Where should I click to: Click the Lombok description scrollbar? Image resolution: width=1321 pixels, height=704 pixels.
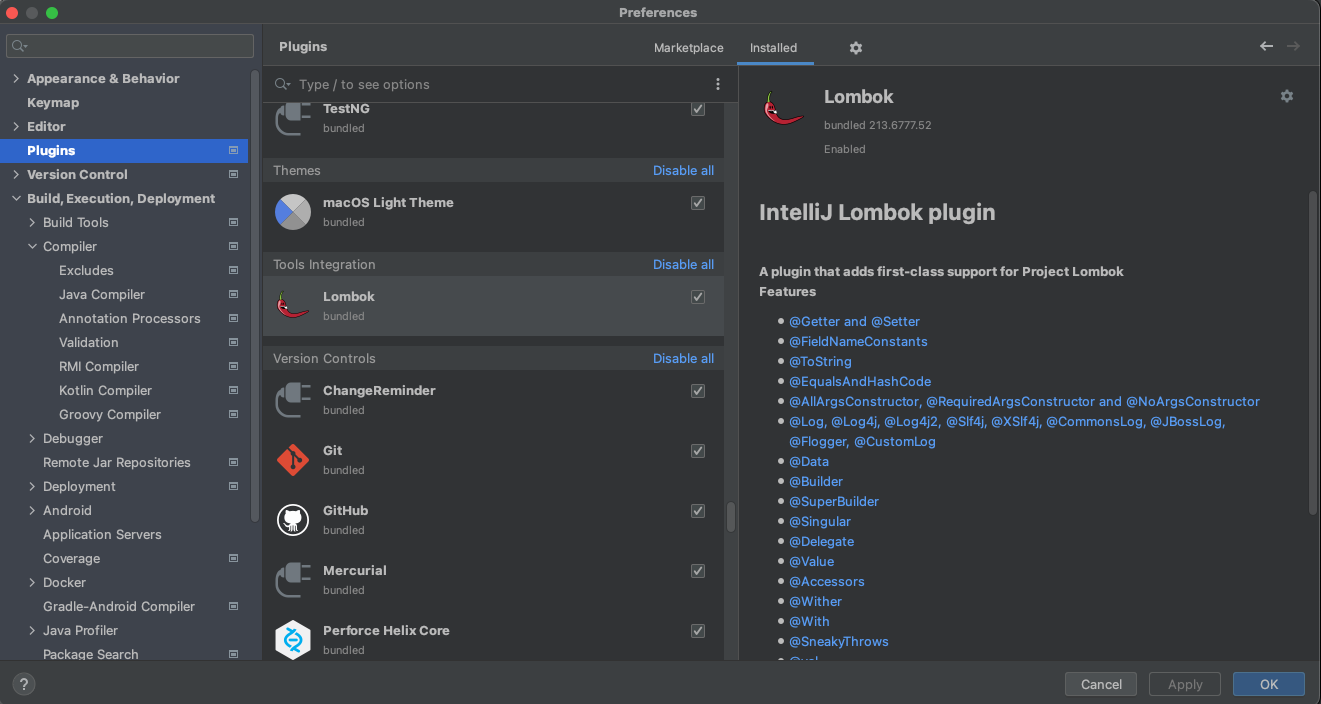click(1313, 353)
